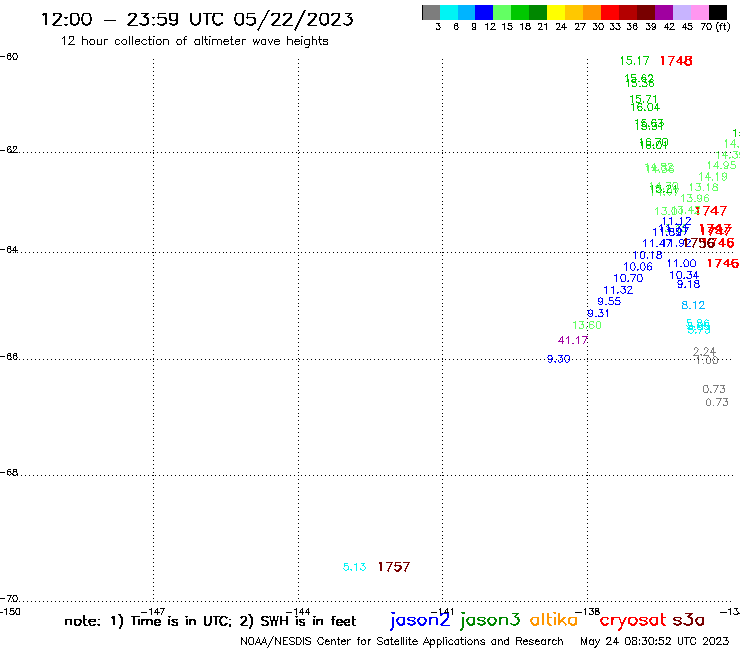This screenshot has height=650, width=740.
Task: Click the title 12:00 – 23:59 UTC 05/22/2023
Action: [x=197, y=19]
